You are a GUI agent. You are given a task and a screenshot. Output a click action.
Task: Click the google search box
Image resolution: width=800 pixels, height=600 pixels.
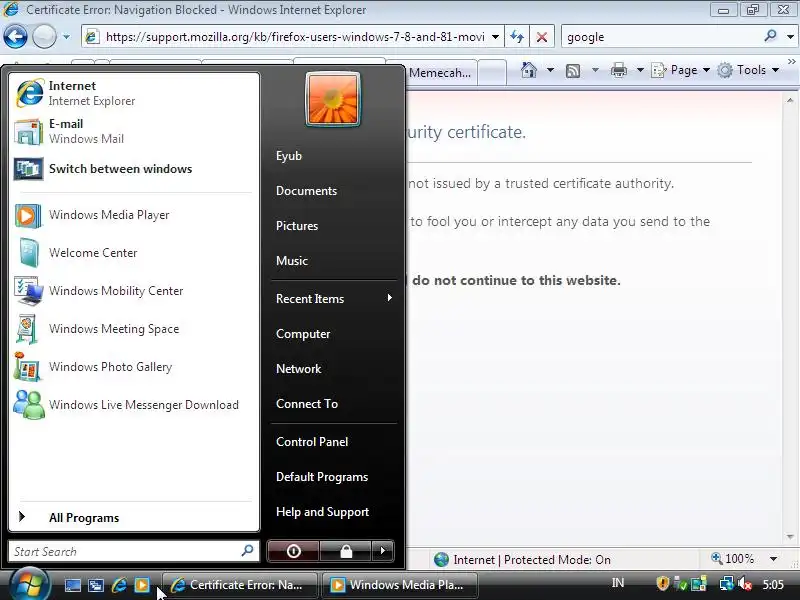661,37
